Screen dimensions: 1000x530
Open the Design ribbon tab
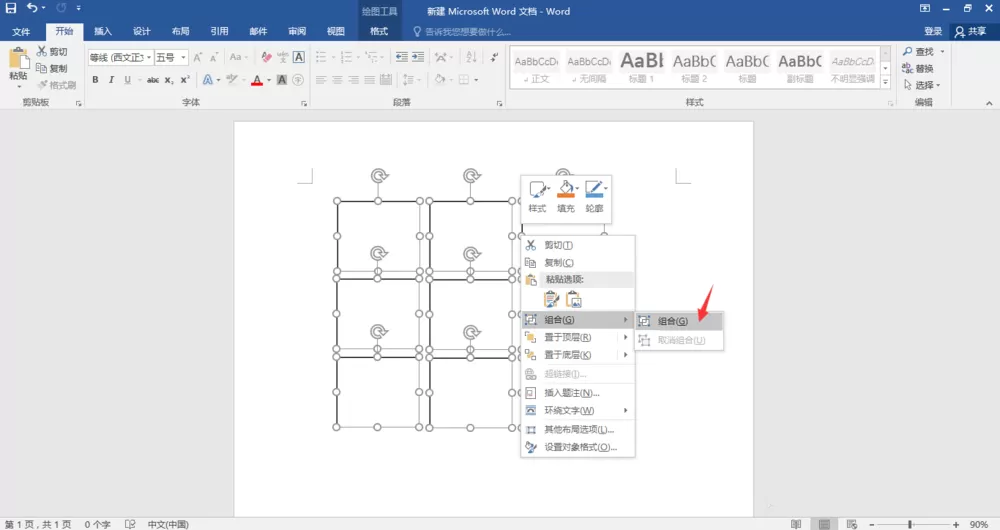pyautogui.click(x=142, y=31)
